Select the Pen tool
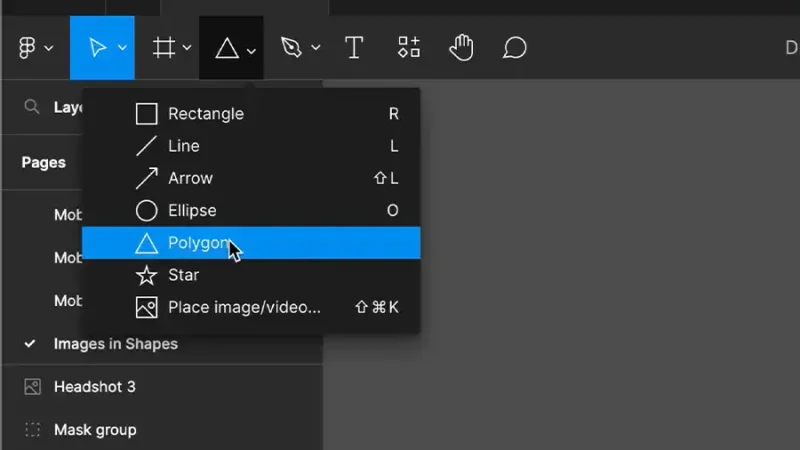 pos(291,47)
